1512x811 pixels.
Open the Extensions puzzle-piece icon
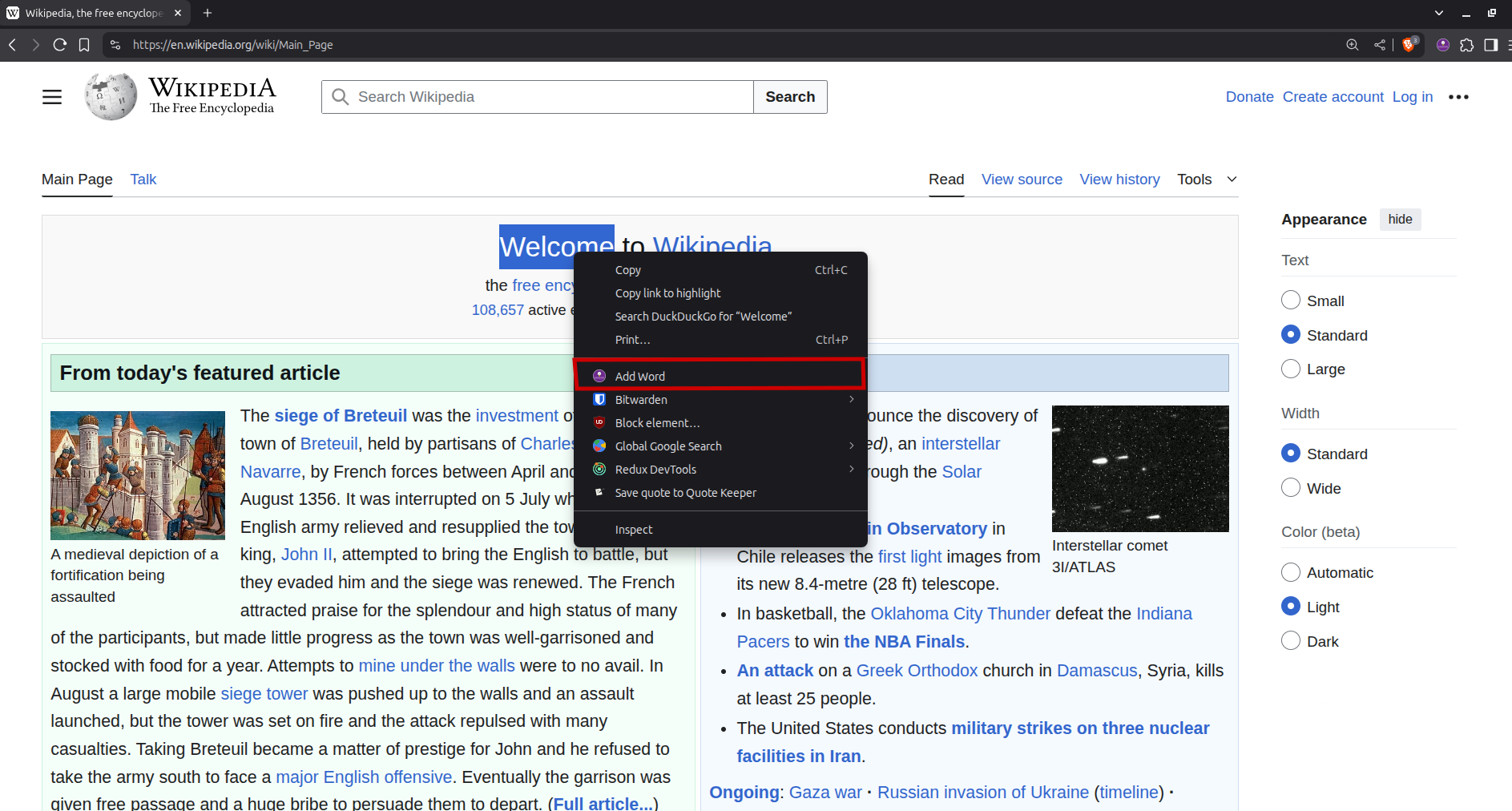1467,45
